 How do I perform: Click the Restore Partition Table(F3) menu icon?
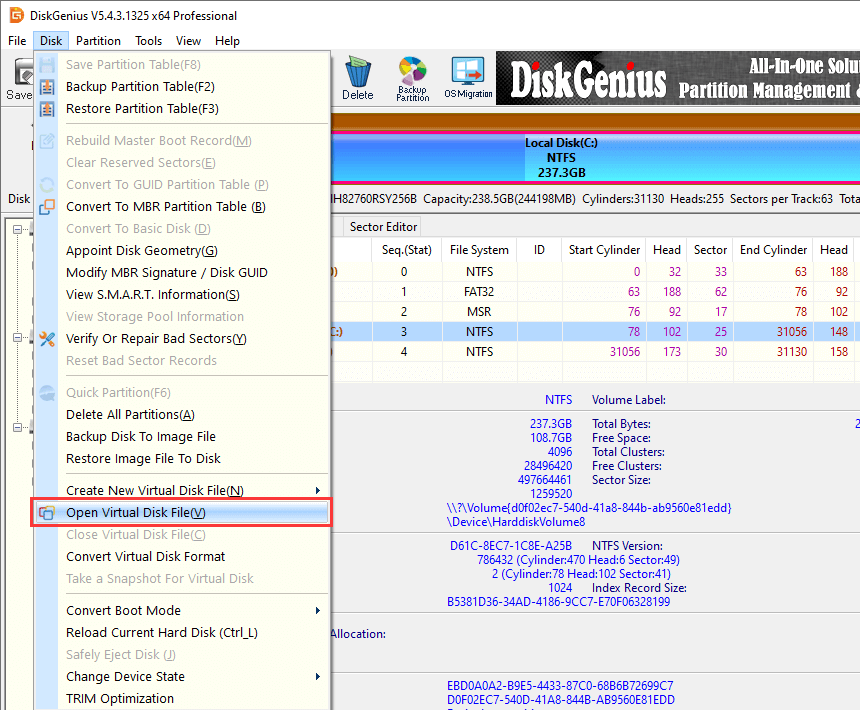pyautogui.click(x=47, y=109)
